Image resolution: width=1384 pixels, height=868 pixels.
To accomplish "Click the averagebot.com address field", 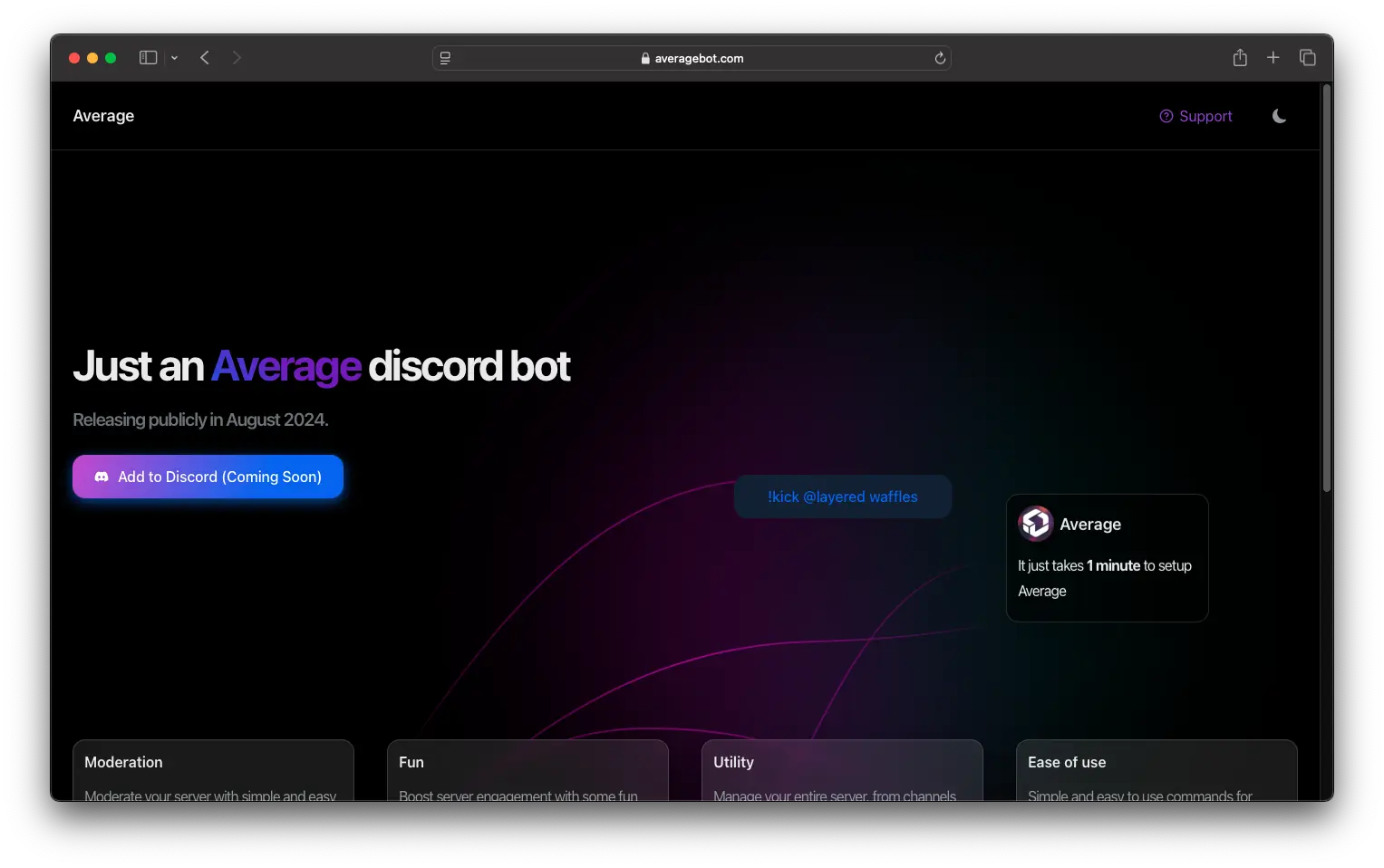I will [x=692, y=58].
